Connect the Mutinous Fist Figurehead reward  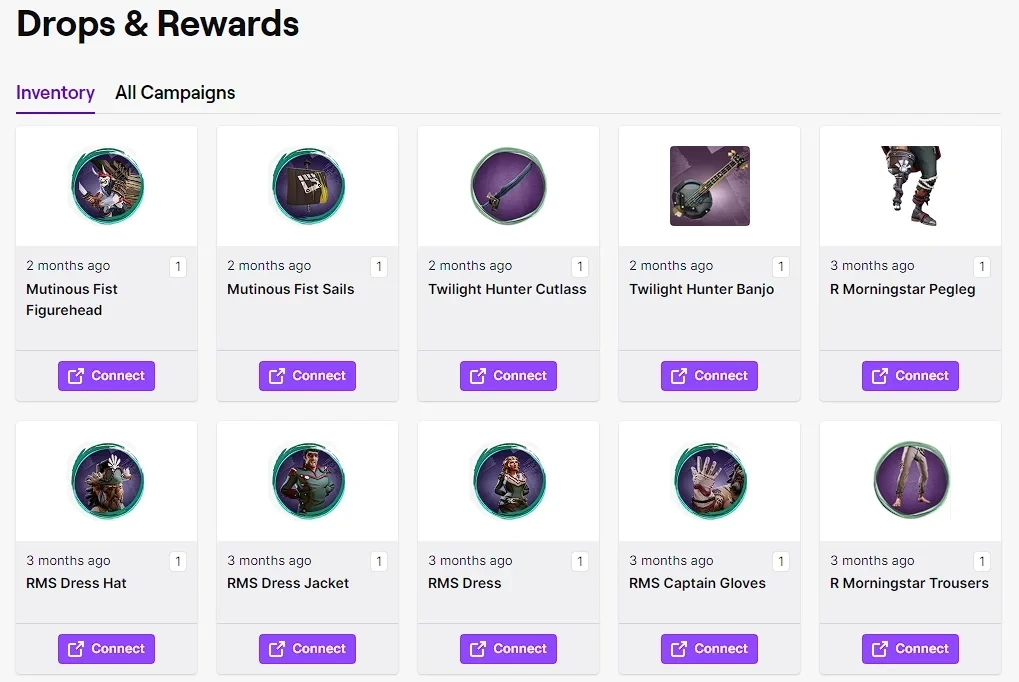(106, 376)
